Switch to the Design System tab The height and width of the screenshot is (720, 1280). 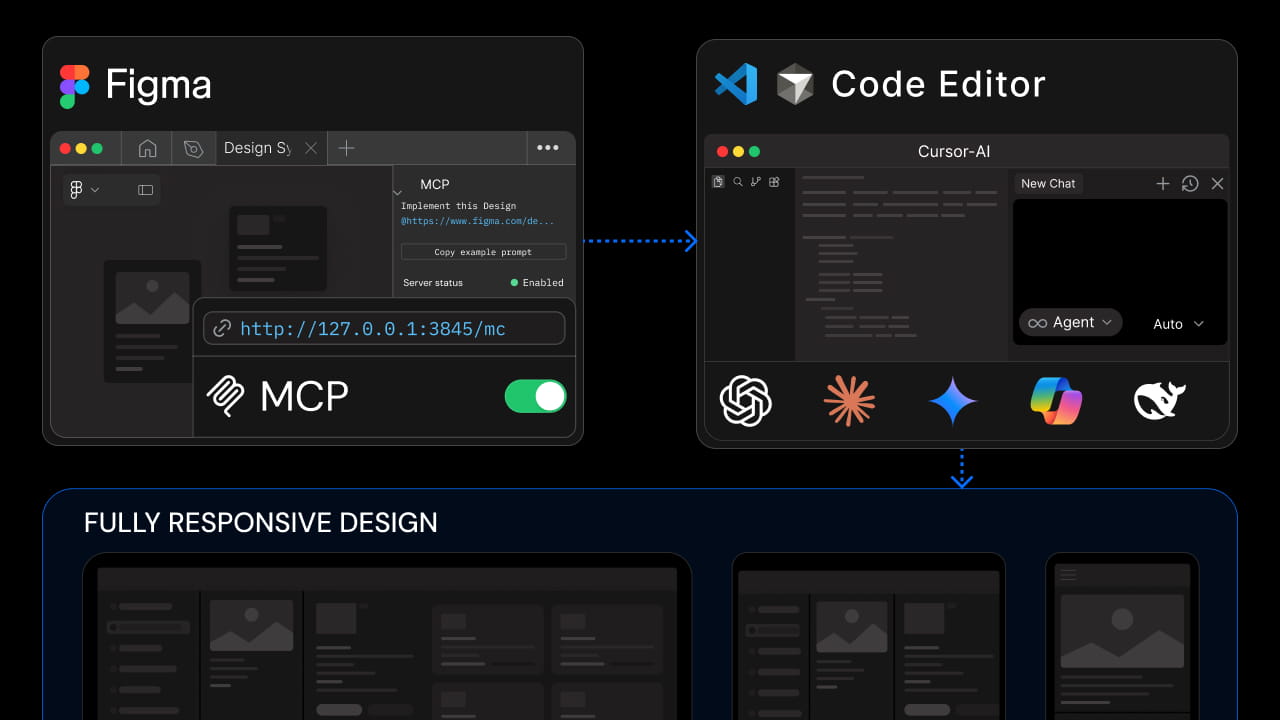click(x=256, y=147)
